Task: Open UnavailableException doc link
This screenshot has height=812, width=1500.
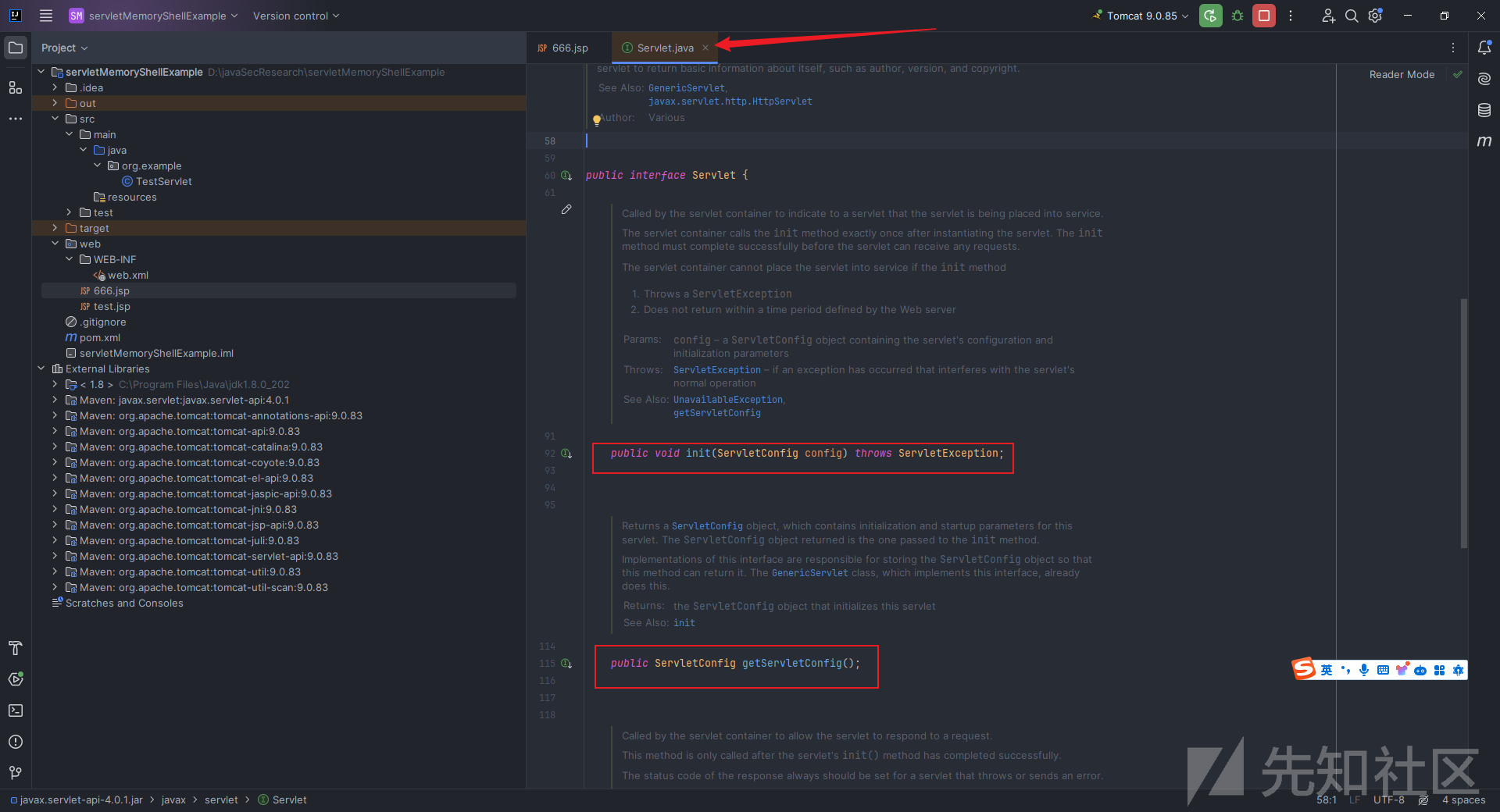Action: (728, 400)
